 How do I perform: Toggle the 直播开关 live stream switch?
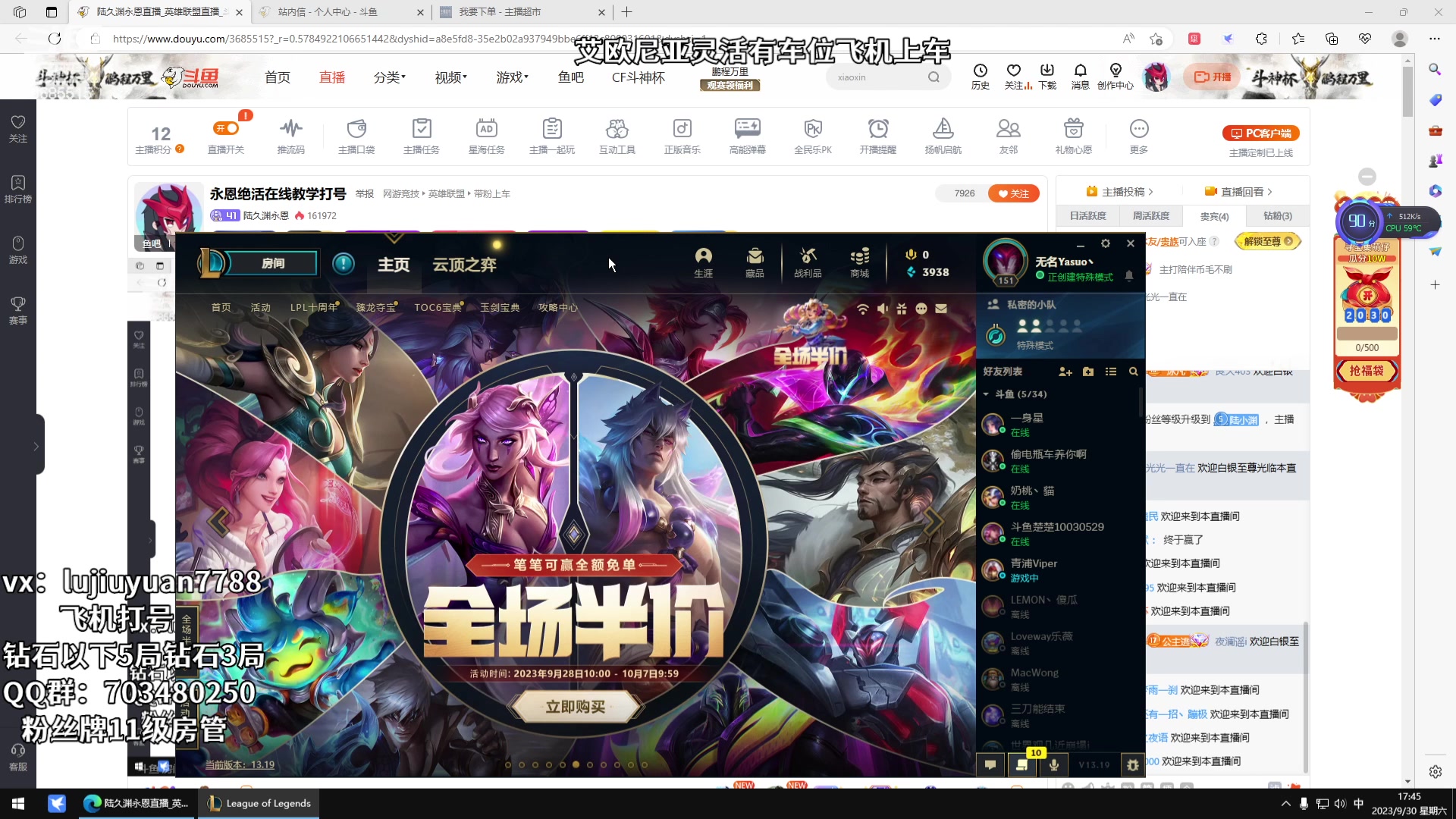tap(226, 128)
